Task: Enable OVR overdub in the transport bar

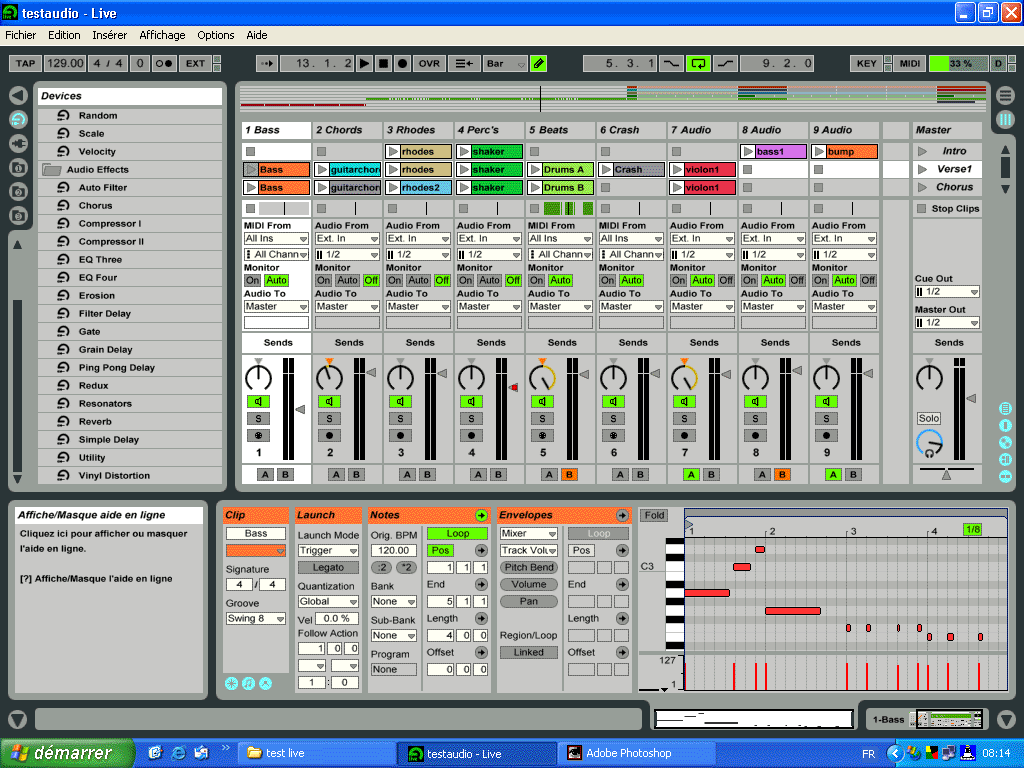Action: 427,63
